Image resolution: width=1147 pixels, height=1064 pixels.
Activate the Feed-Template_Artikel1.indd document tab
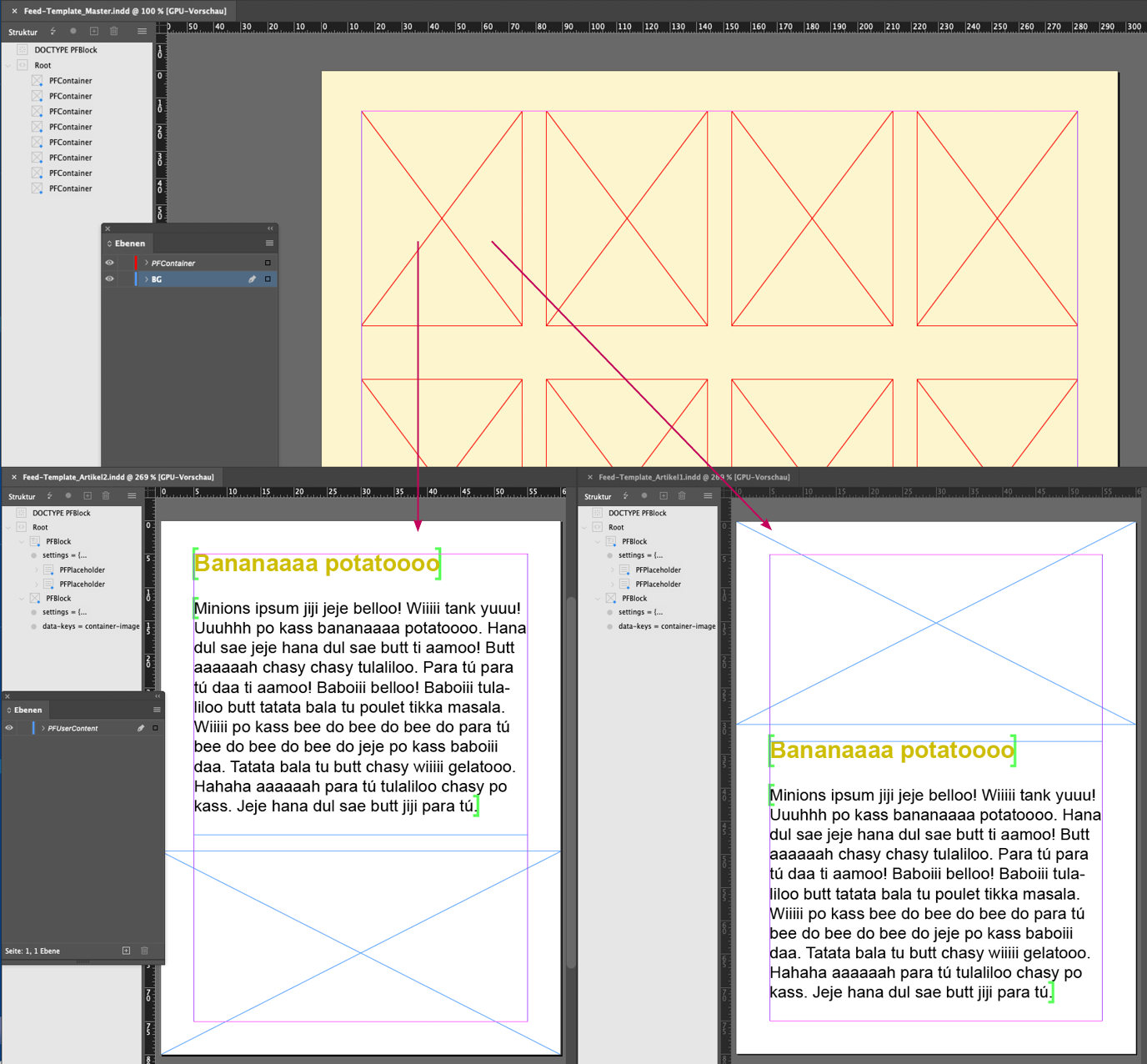coord(694,477)
